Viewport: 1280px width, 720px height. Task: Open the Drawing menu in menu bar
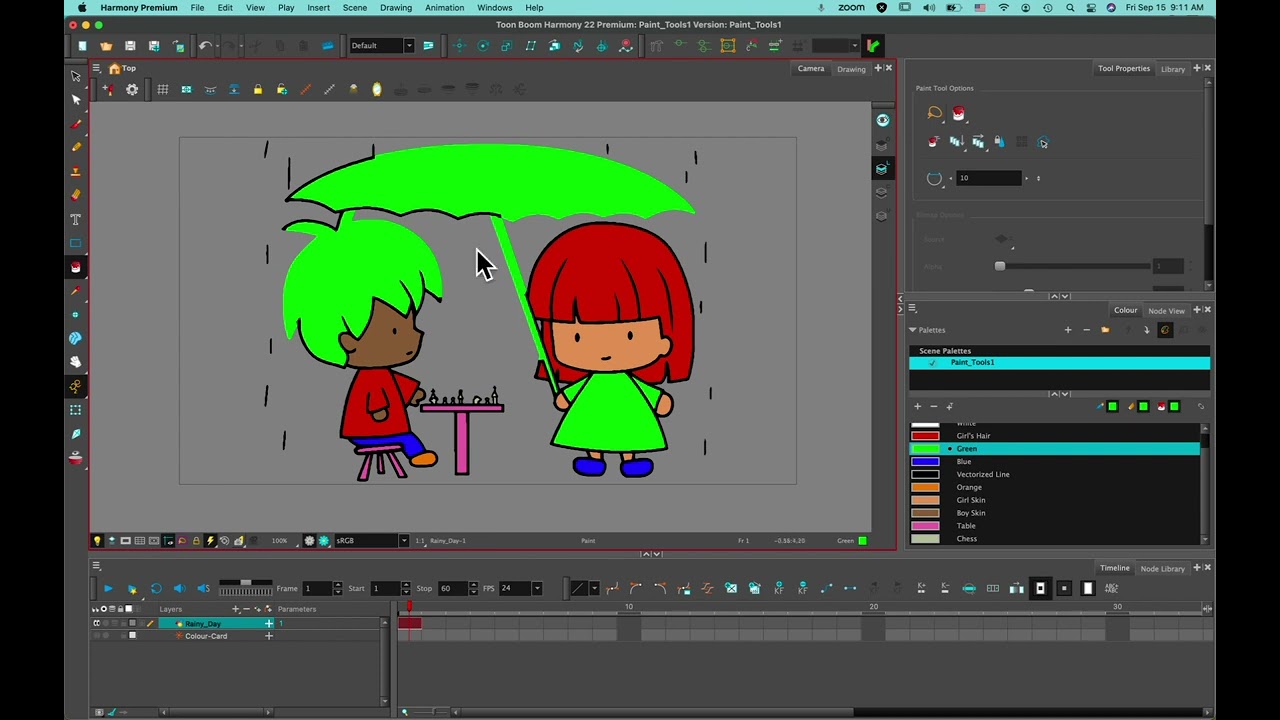396,8
